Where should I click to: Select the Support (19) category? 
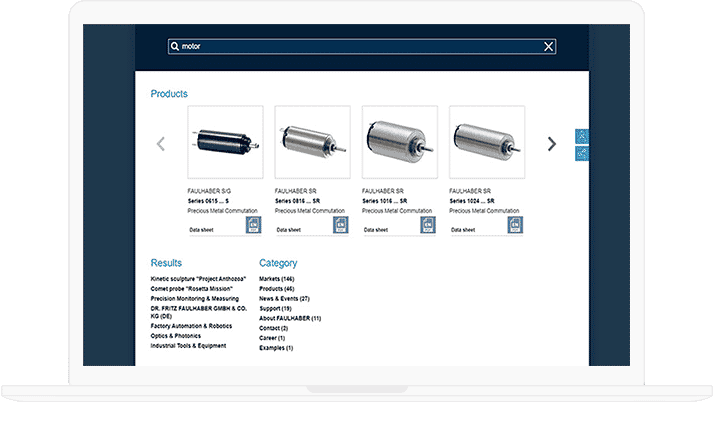275,308
